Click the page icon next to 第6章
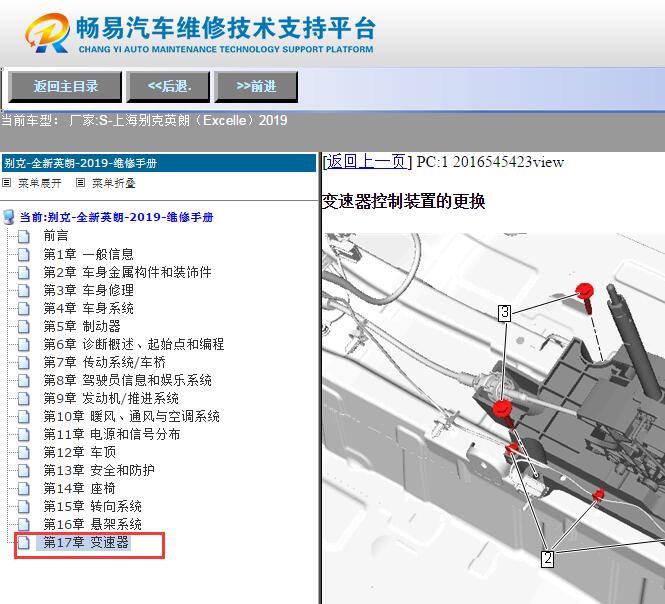This screenshot has height=604, width=665. point(24,344)
